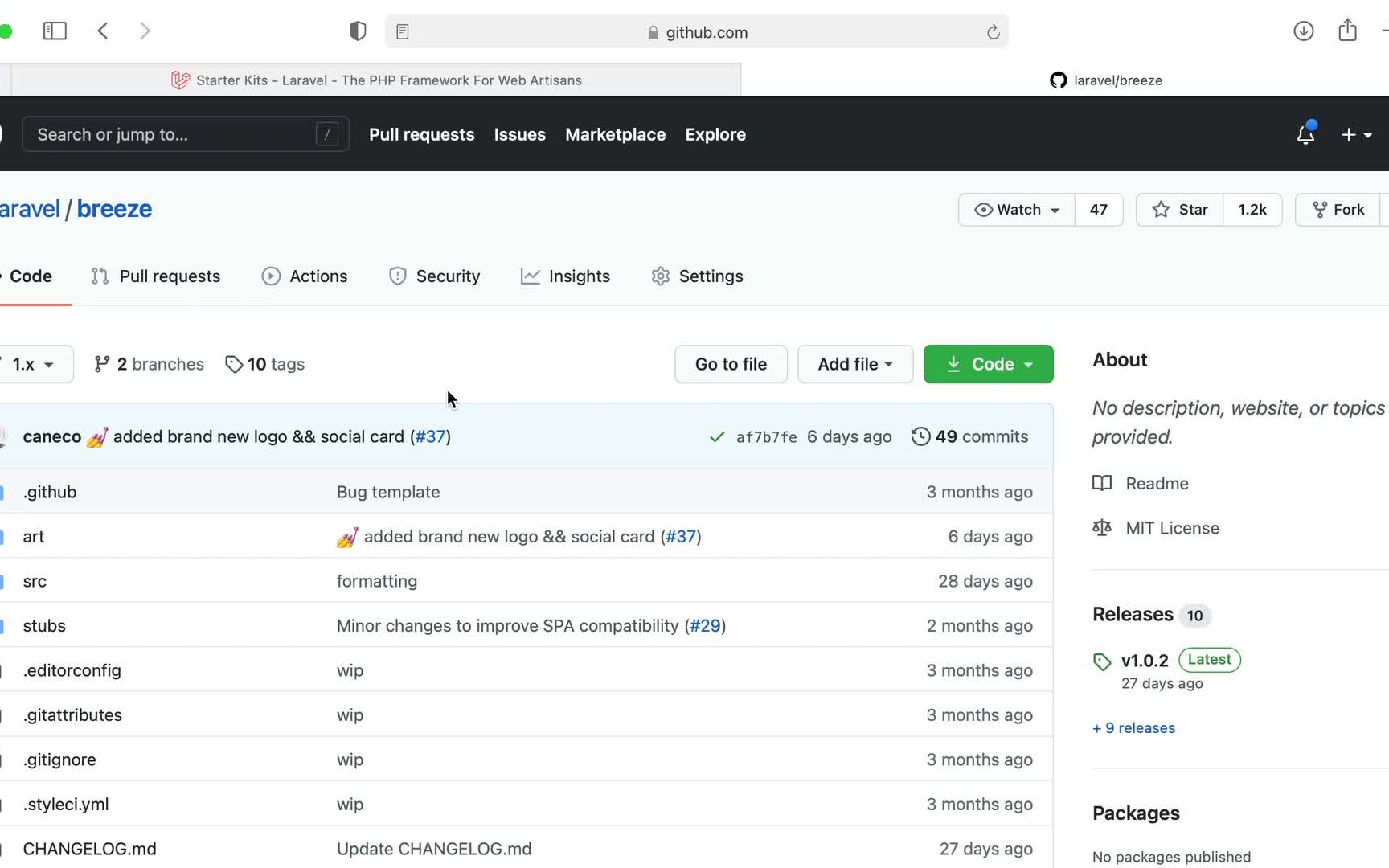Click the Safari share icon
The image size is (1389, 868).
(1348, 31)
